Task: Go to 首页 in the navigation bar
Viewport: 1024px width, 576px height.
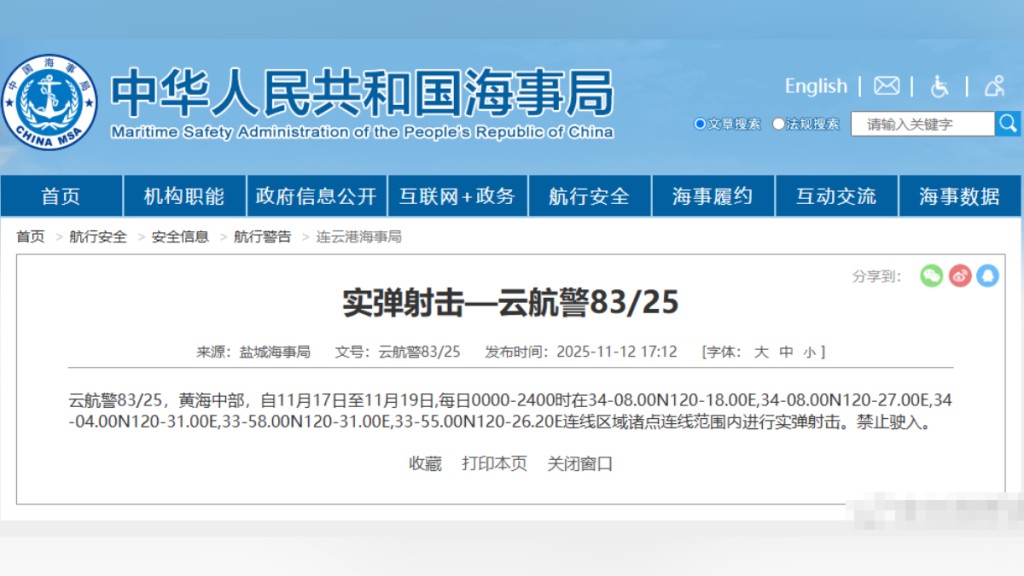Action: pos(63,197)
